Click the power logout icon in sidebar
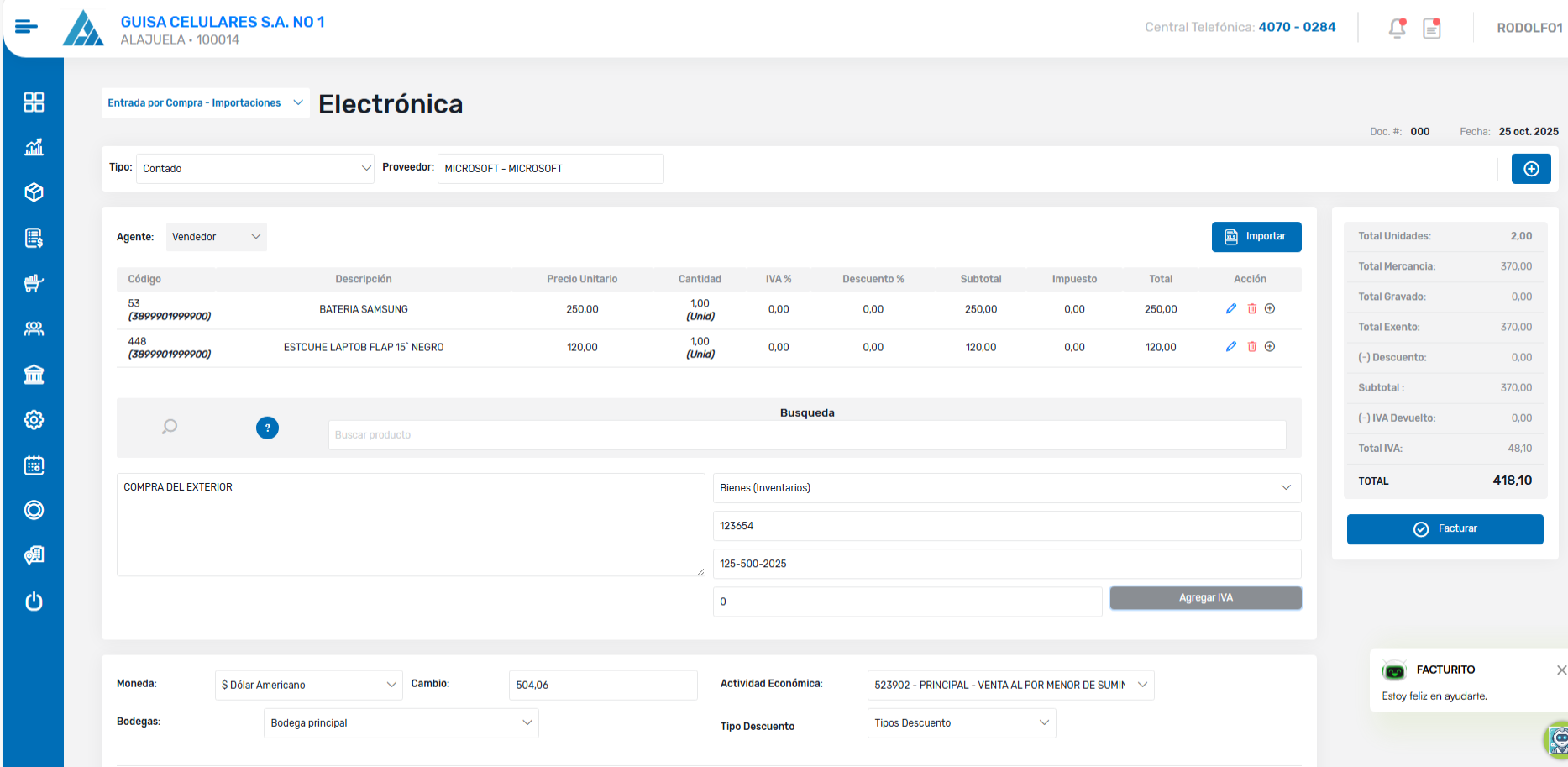This screenshot has height=767, width=1568. pos(34,602)
